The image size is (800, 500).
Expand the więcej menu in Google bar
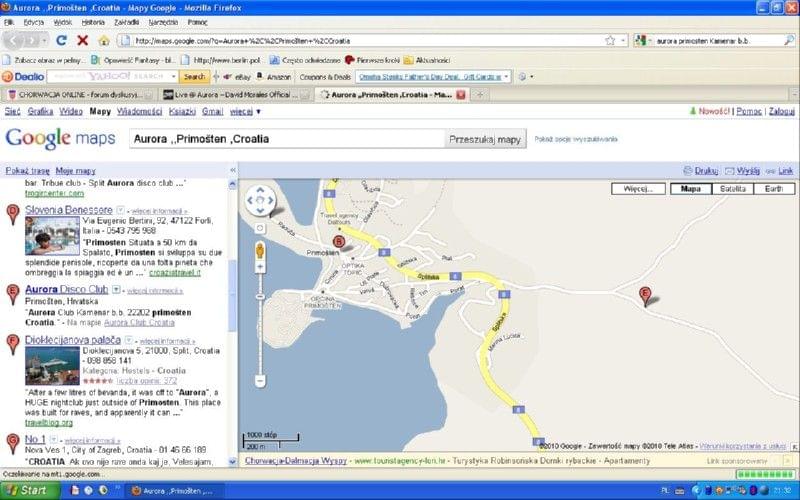click(245, 112)
